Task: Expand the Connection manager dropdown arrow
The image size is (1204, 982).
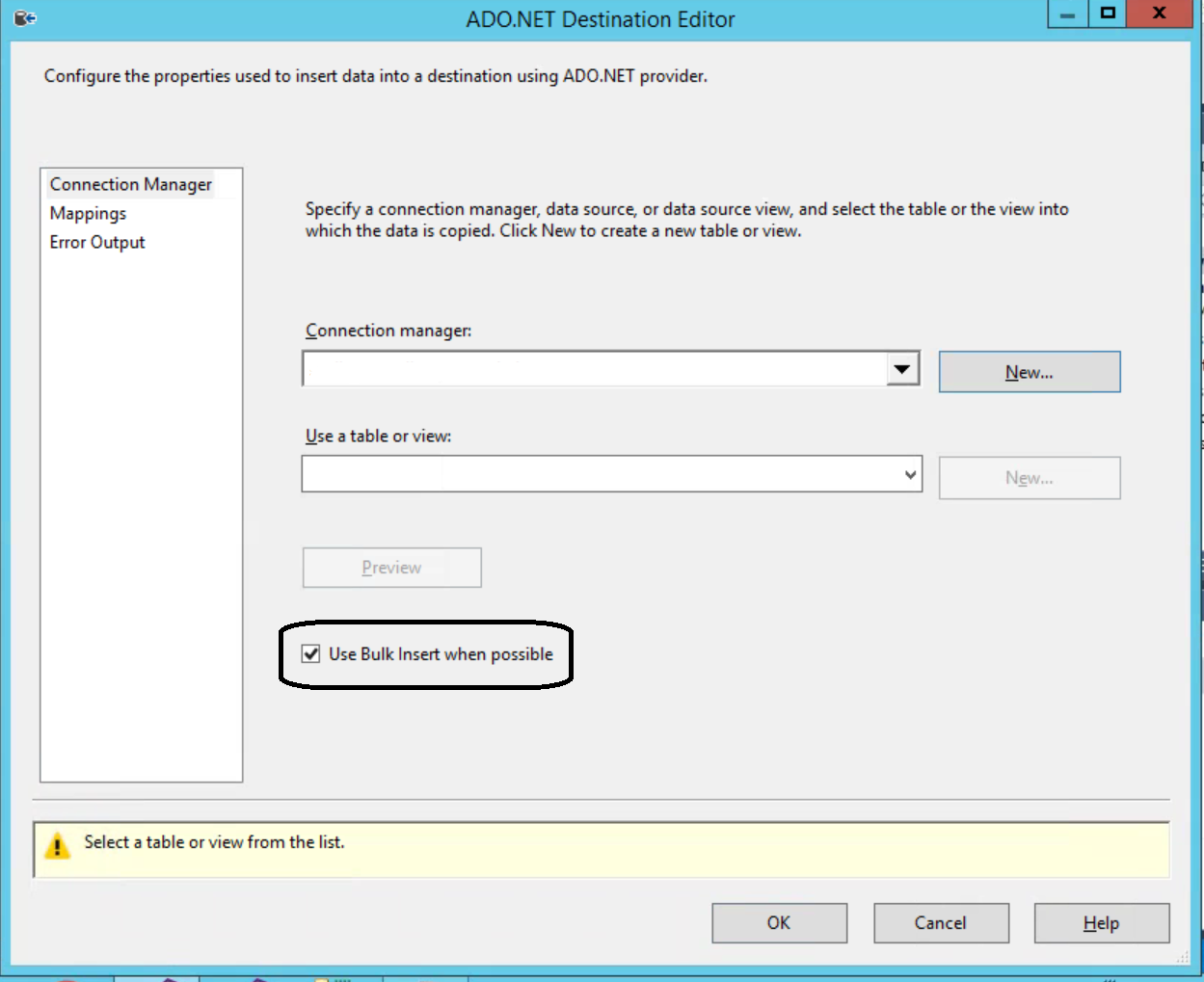Action: [902, 369]
